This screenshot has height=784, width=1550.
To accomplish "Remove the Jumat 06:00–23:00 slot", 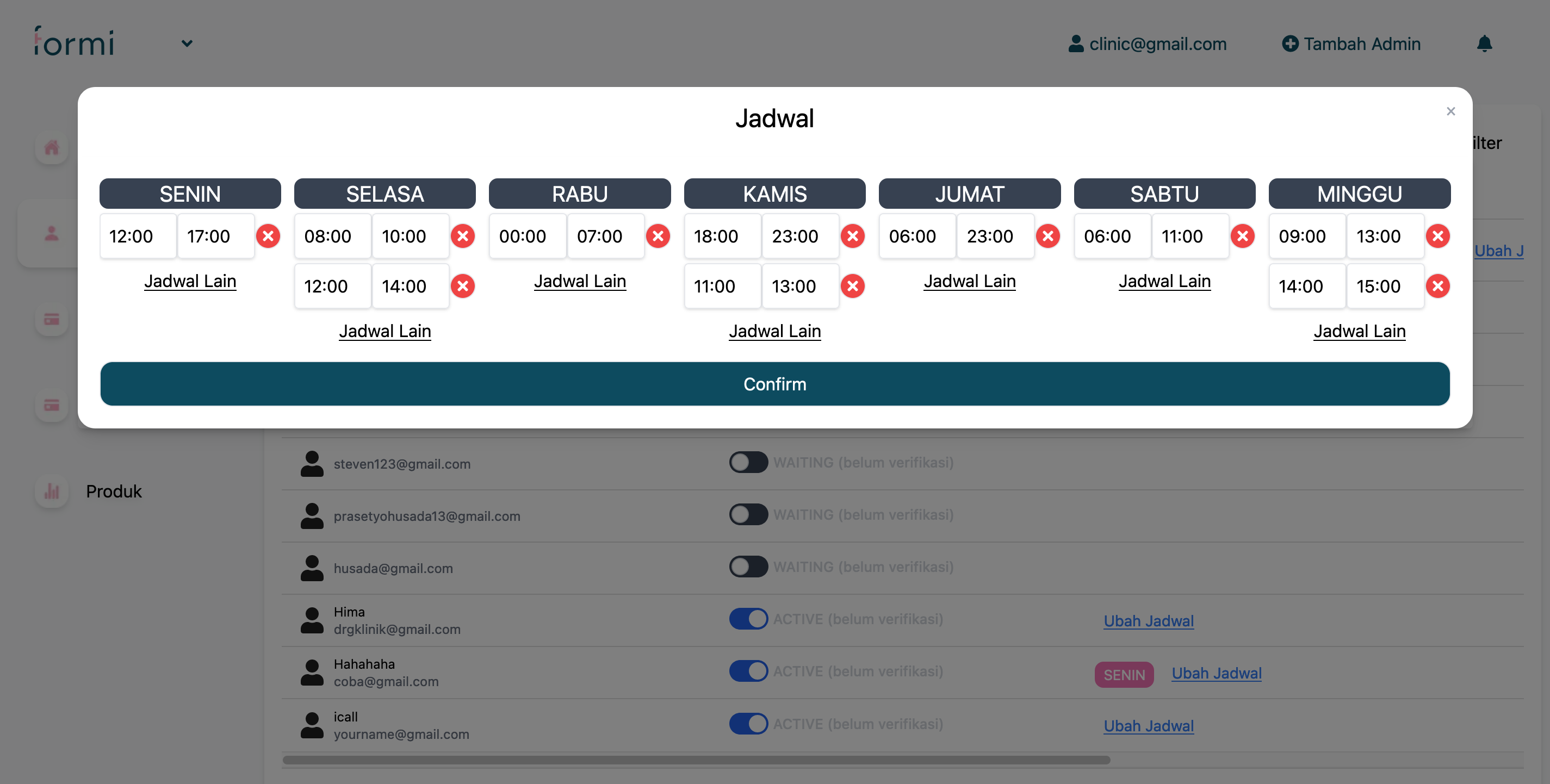I will tap(1047, 236).
